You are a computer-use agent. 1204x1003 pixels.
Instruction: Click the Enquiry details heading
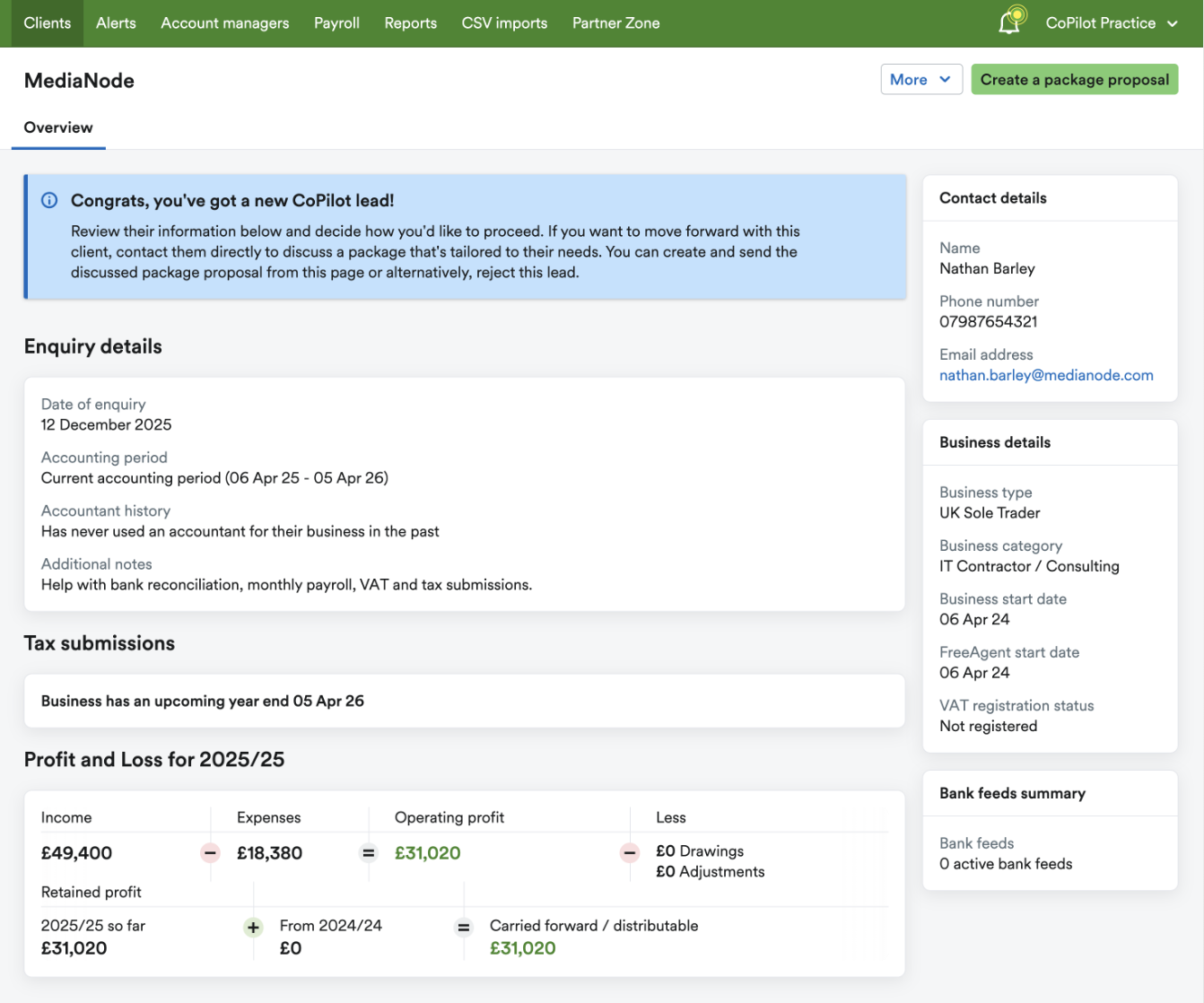click(93, 346)
